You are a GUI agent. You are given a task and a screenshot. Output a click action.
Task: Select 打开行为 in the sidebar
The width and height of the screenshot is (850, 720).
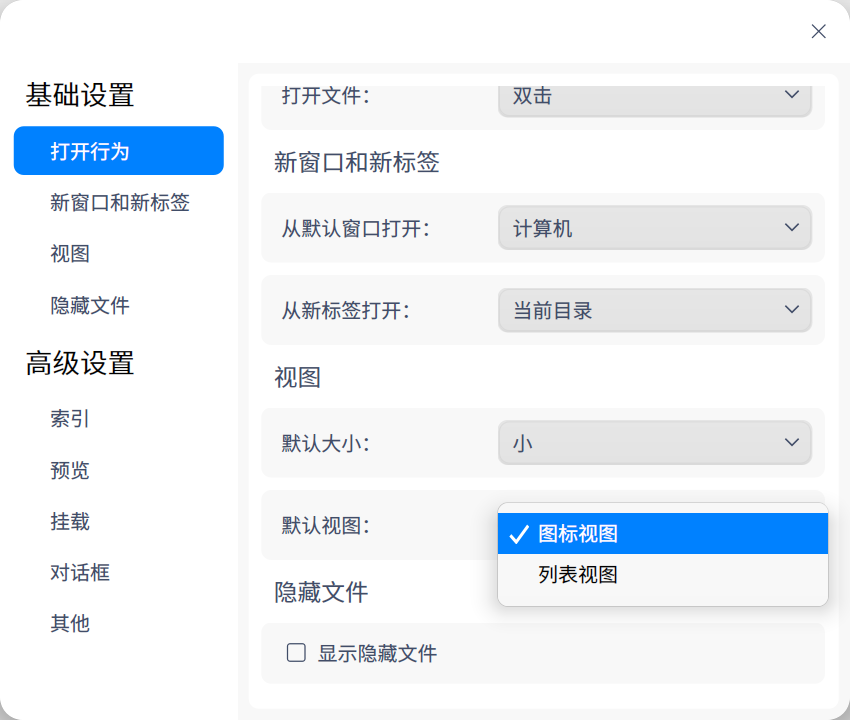[118, 151]
